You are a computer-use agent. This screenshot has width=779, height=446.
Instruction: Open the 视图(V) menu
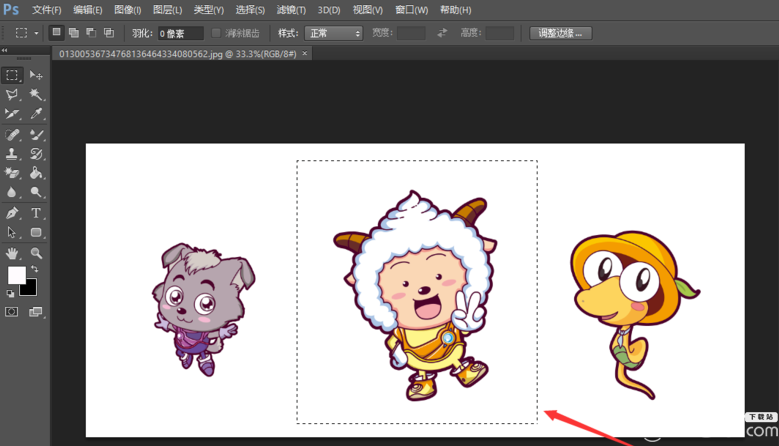368,10
